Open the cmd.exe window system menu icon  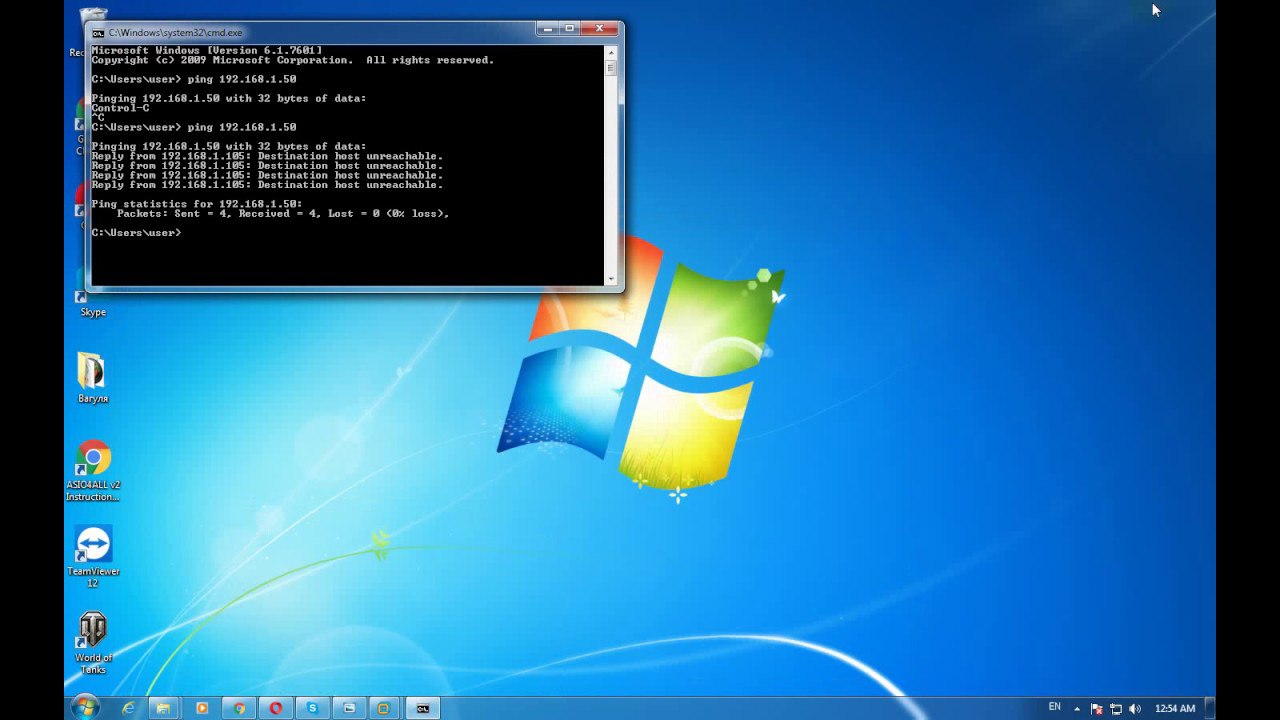[98, 33]
